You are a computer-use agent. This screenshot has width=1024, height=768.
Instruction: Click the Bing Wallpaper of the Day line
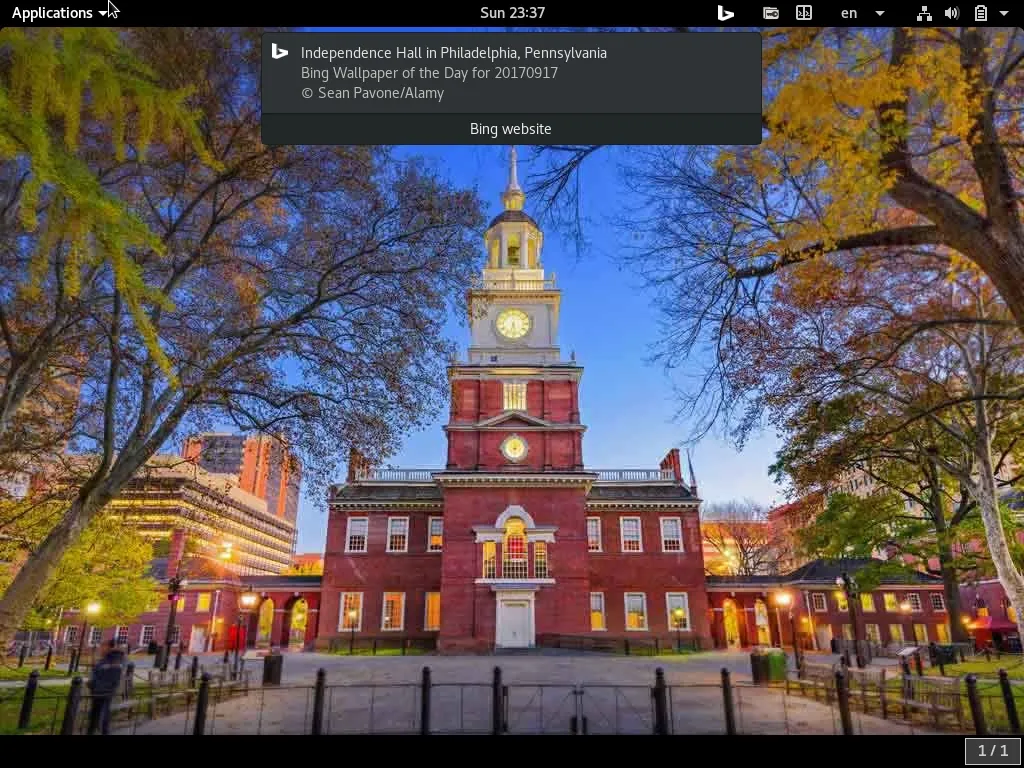tap(429, 73)
